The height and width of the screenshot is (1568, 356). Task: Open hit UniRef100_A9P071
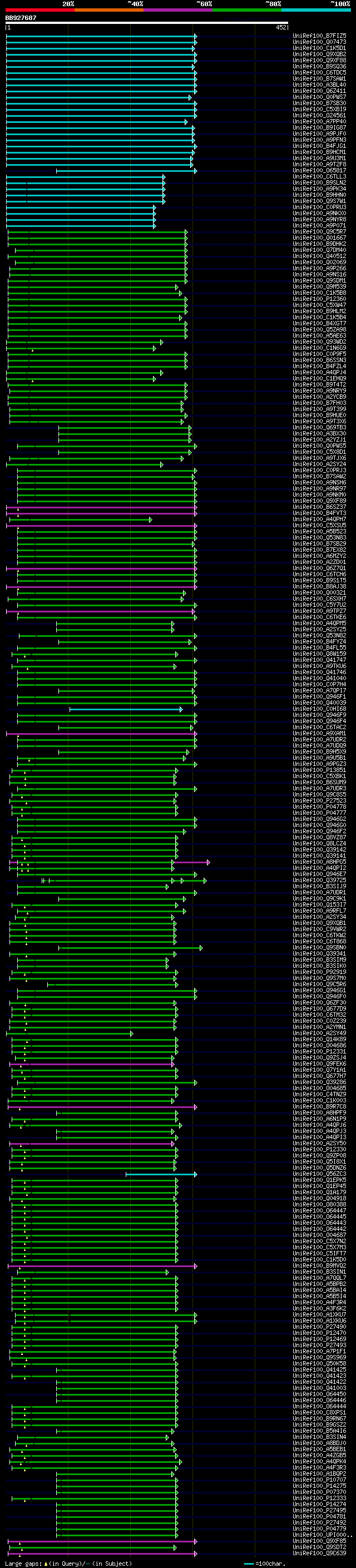[319, 225]
